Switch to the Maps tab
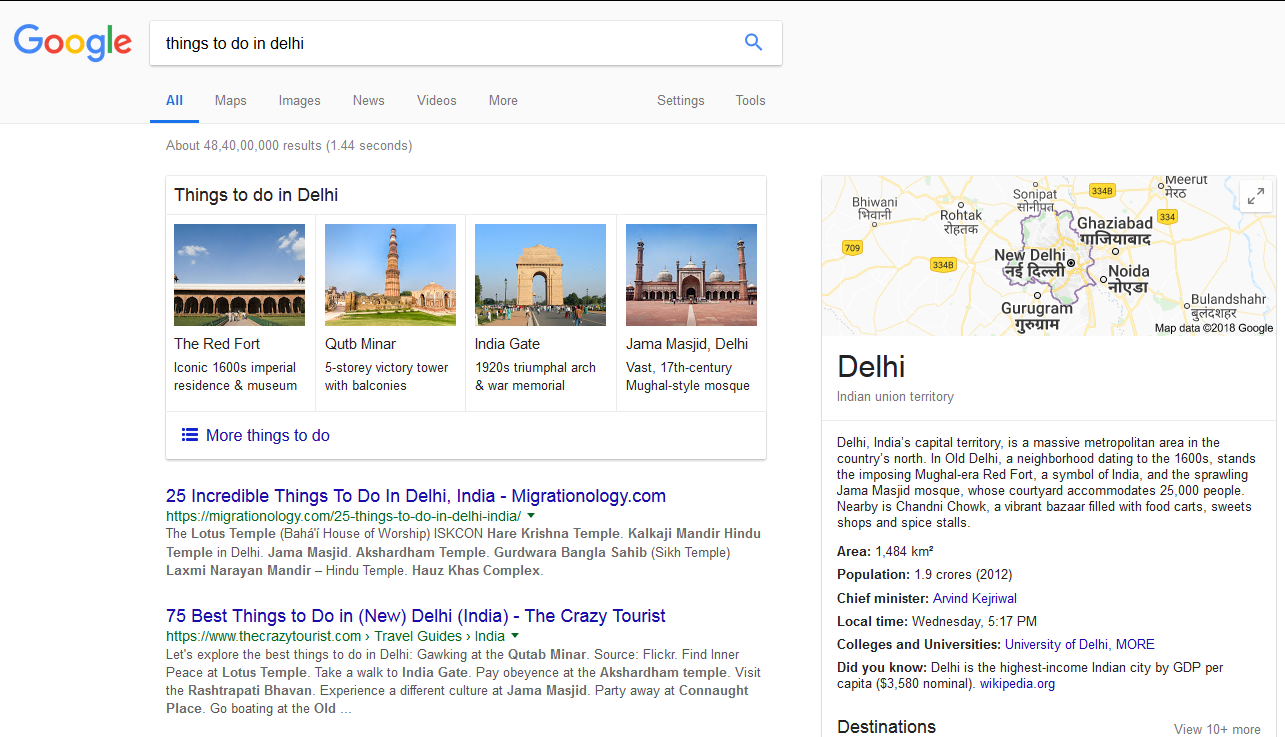 230,100
